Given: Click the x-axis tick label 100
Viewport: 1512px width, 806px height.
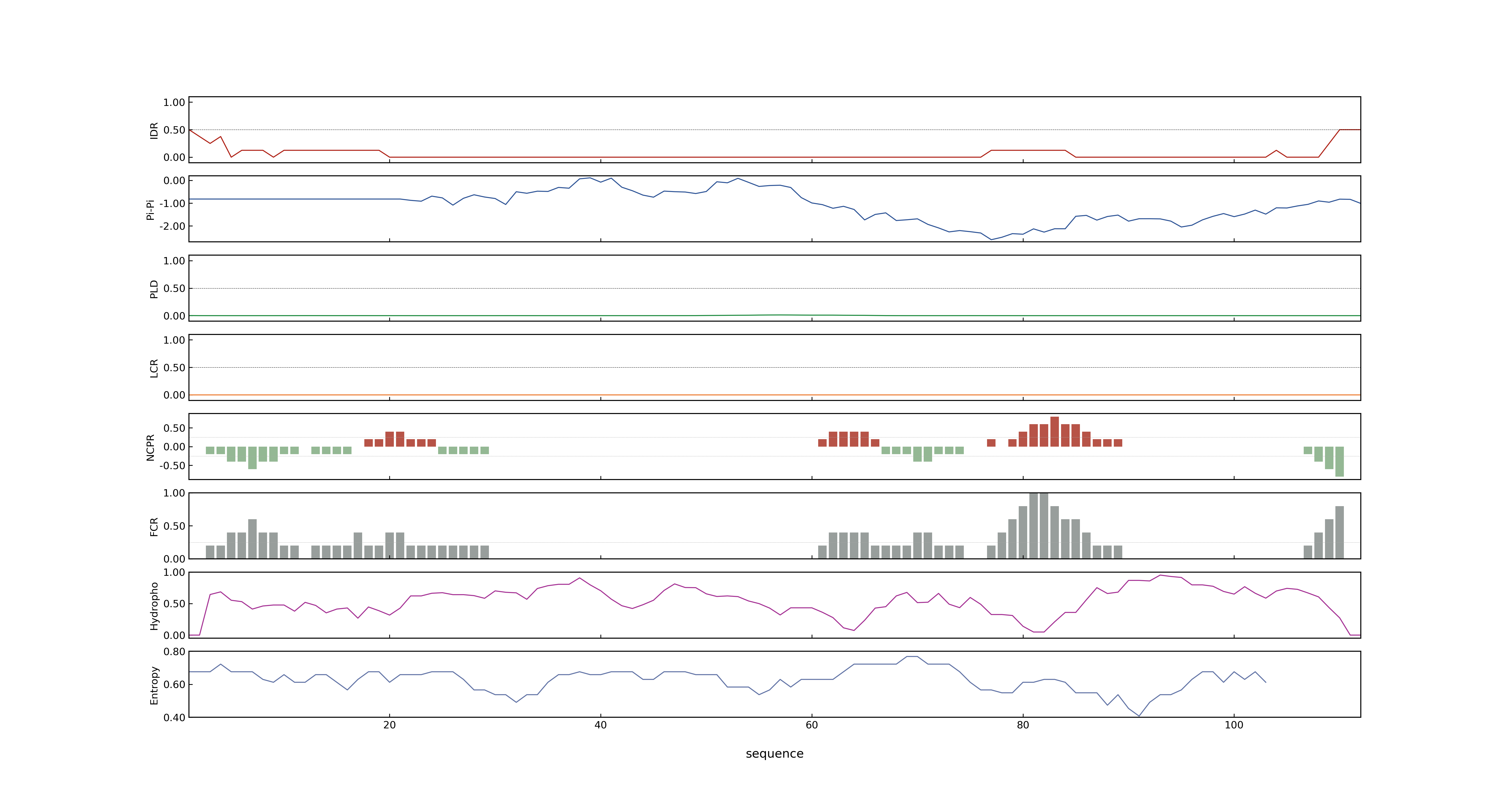Looking at the screenshot, I should (x=1234, y=725).
